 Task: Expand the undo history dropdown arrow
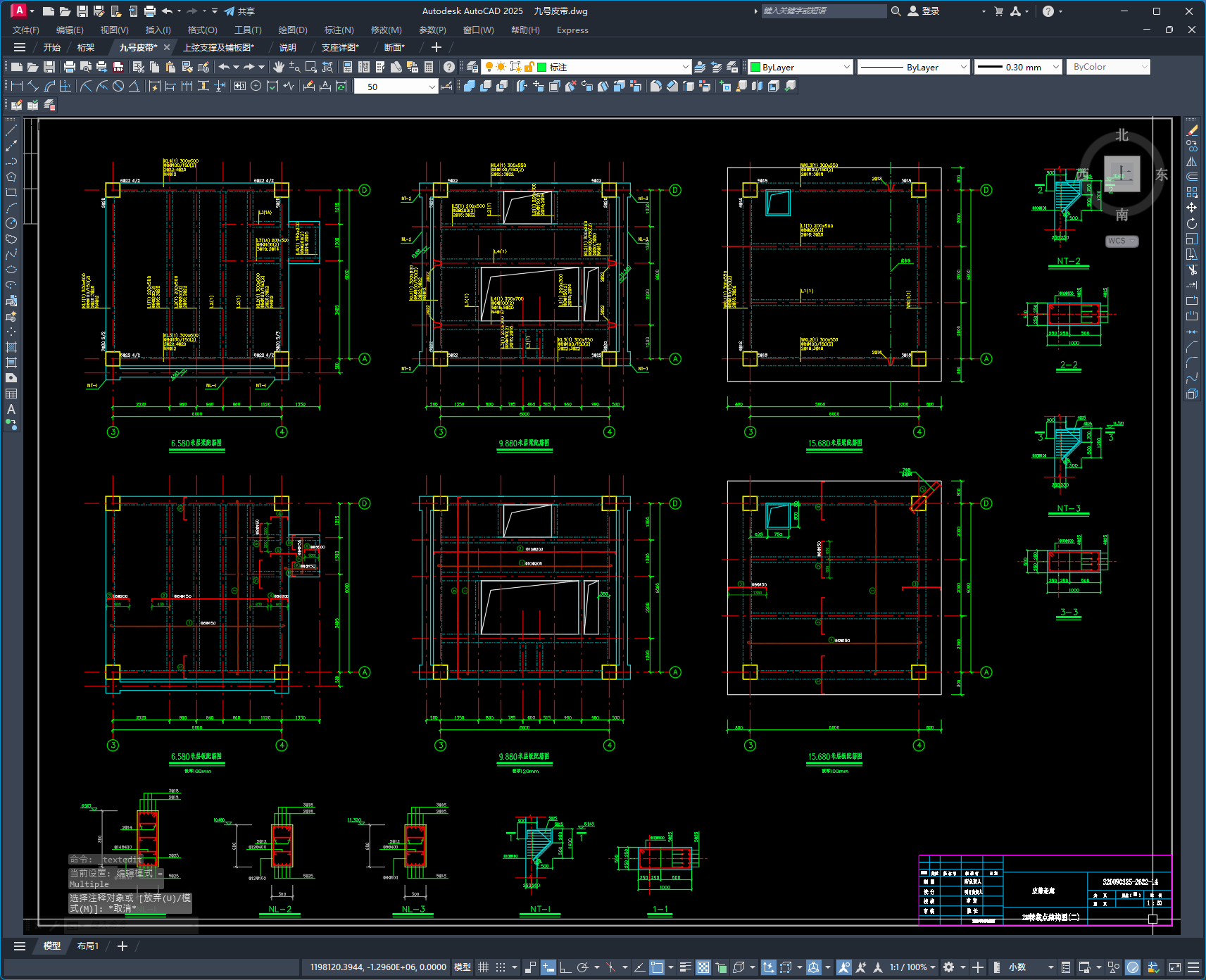click(x=236, y=67)
